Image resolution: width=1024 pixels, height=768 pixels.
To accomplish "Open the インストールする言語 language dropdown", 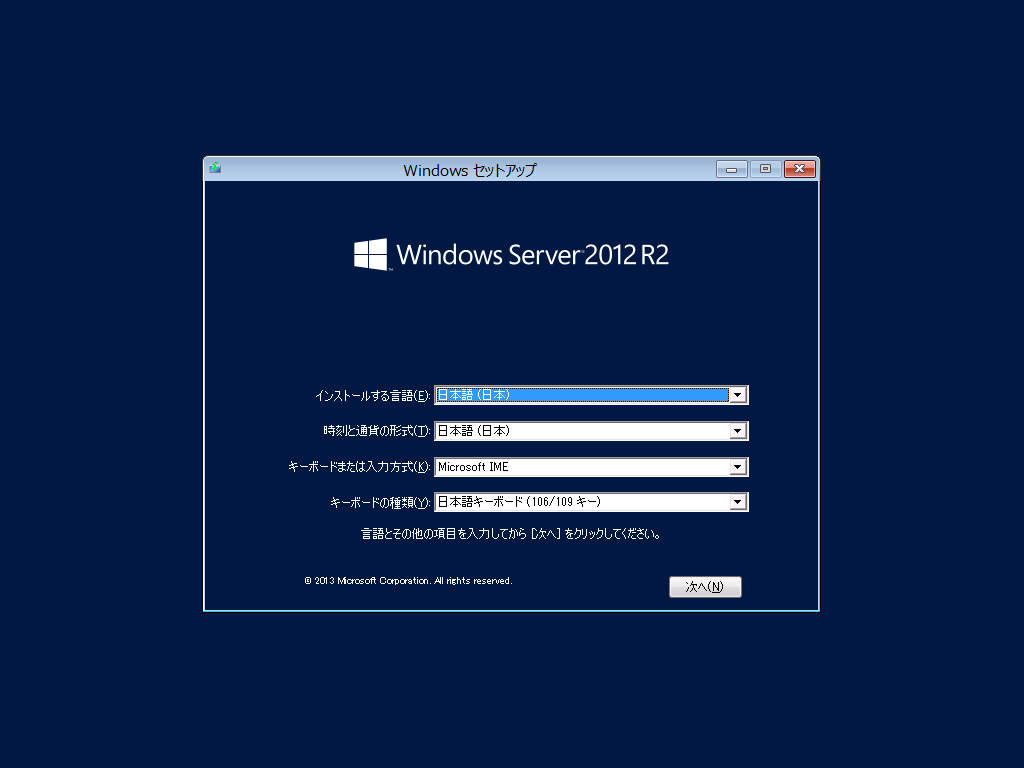I will [x=737, y=394].
